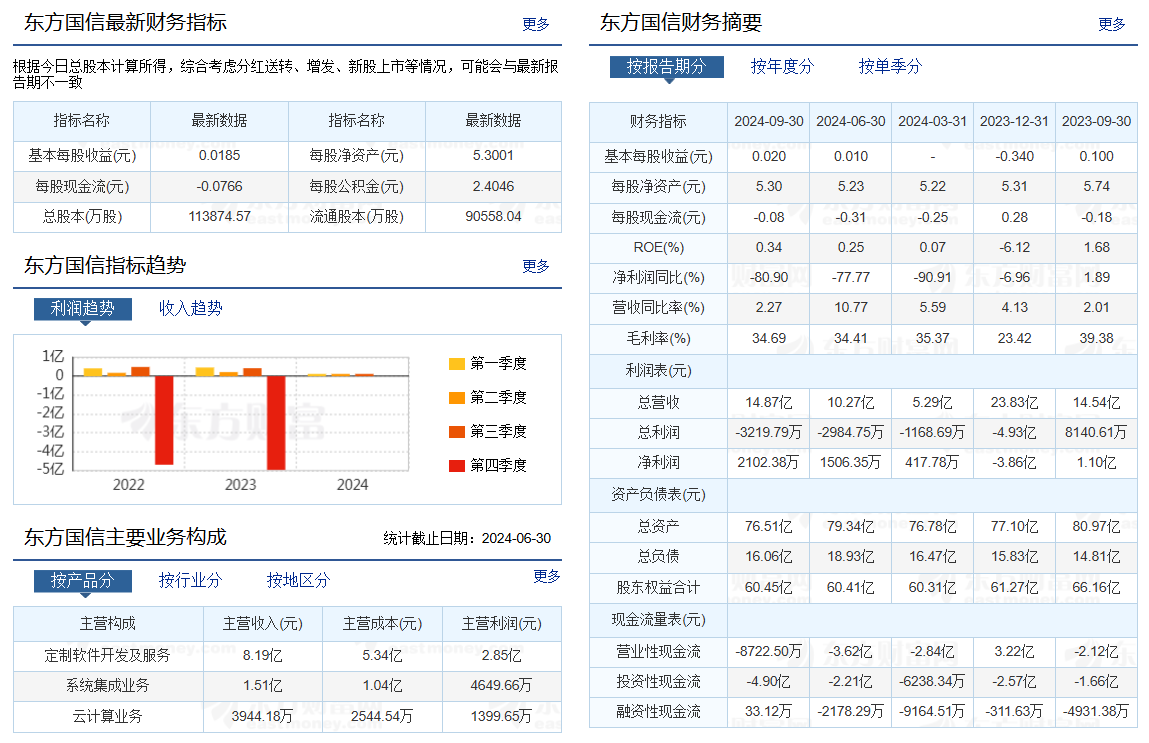Click the 76.51亿 总资产 value
This screenshot has height=743, width=1149.
point(769,527)
